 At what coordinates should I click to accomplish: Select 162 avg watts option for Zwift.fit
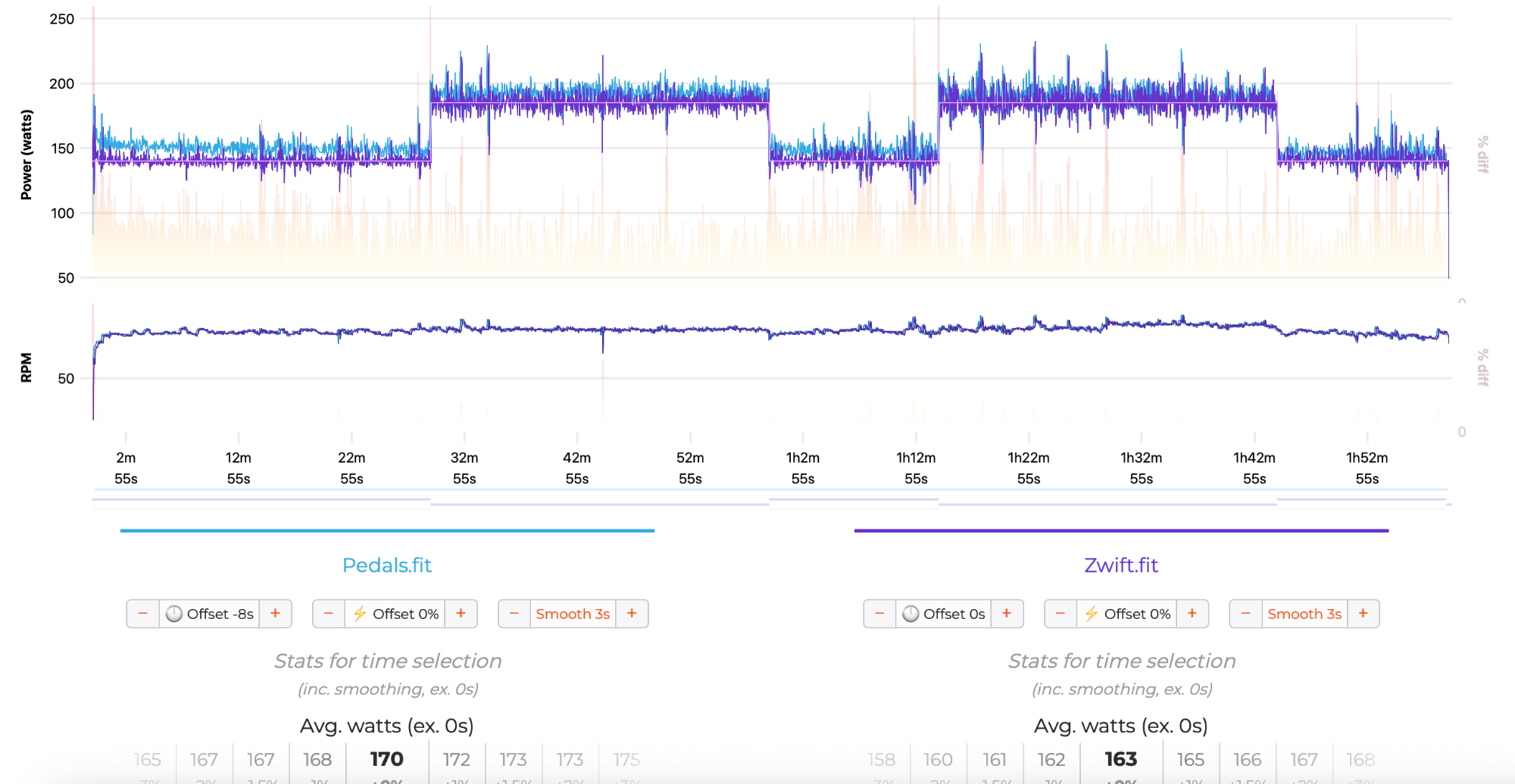pos(1051,760)
